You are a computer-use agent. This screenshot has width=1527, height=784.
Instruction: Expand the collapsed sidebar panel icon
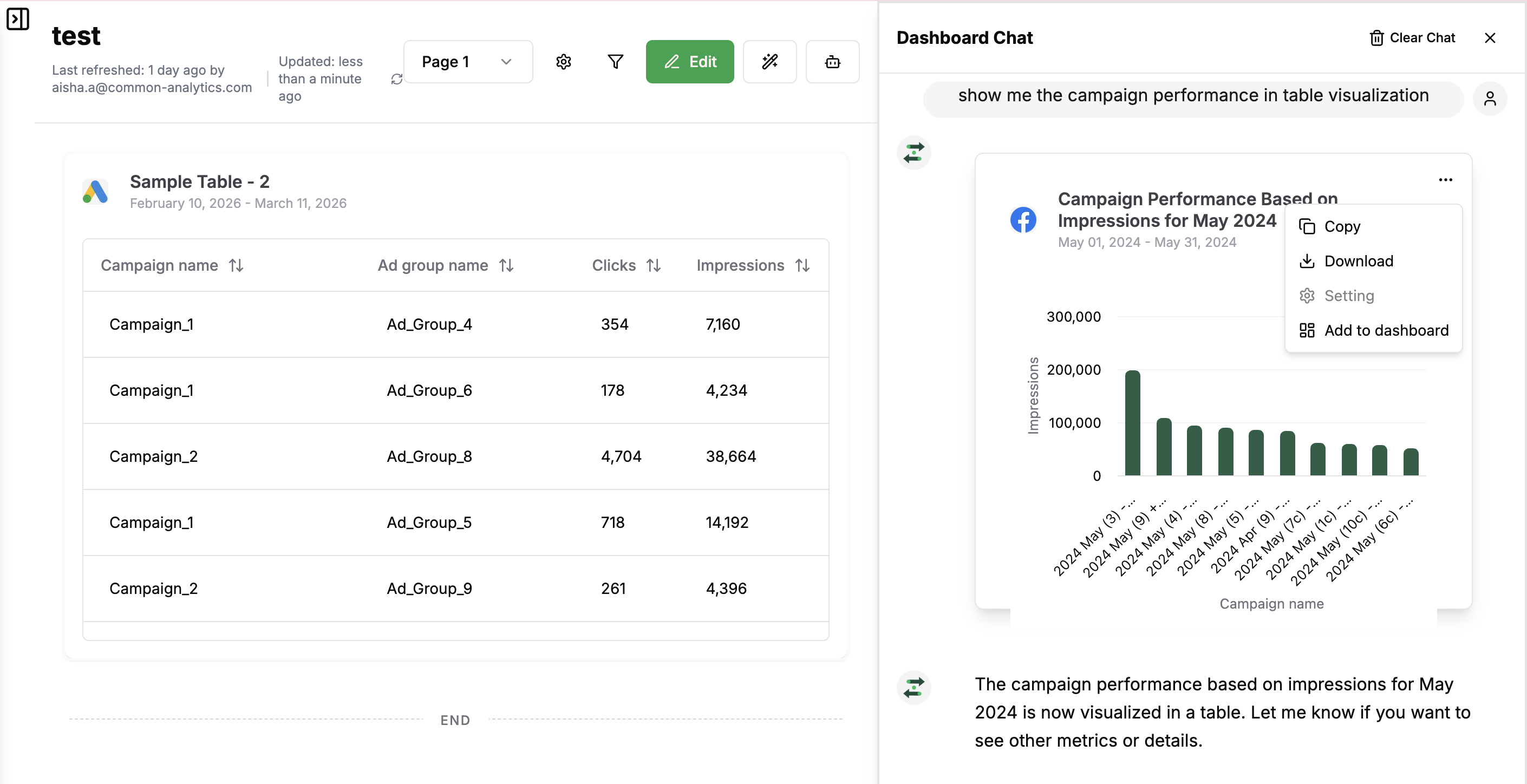(x=18, y=19)
